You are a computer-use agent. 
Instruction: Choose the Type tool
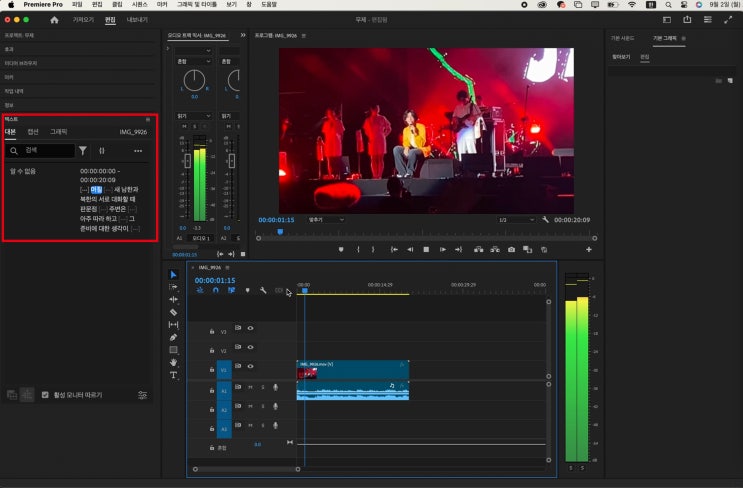click(173, 375)
